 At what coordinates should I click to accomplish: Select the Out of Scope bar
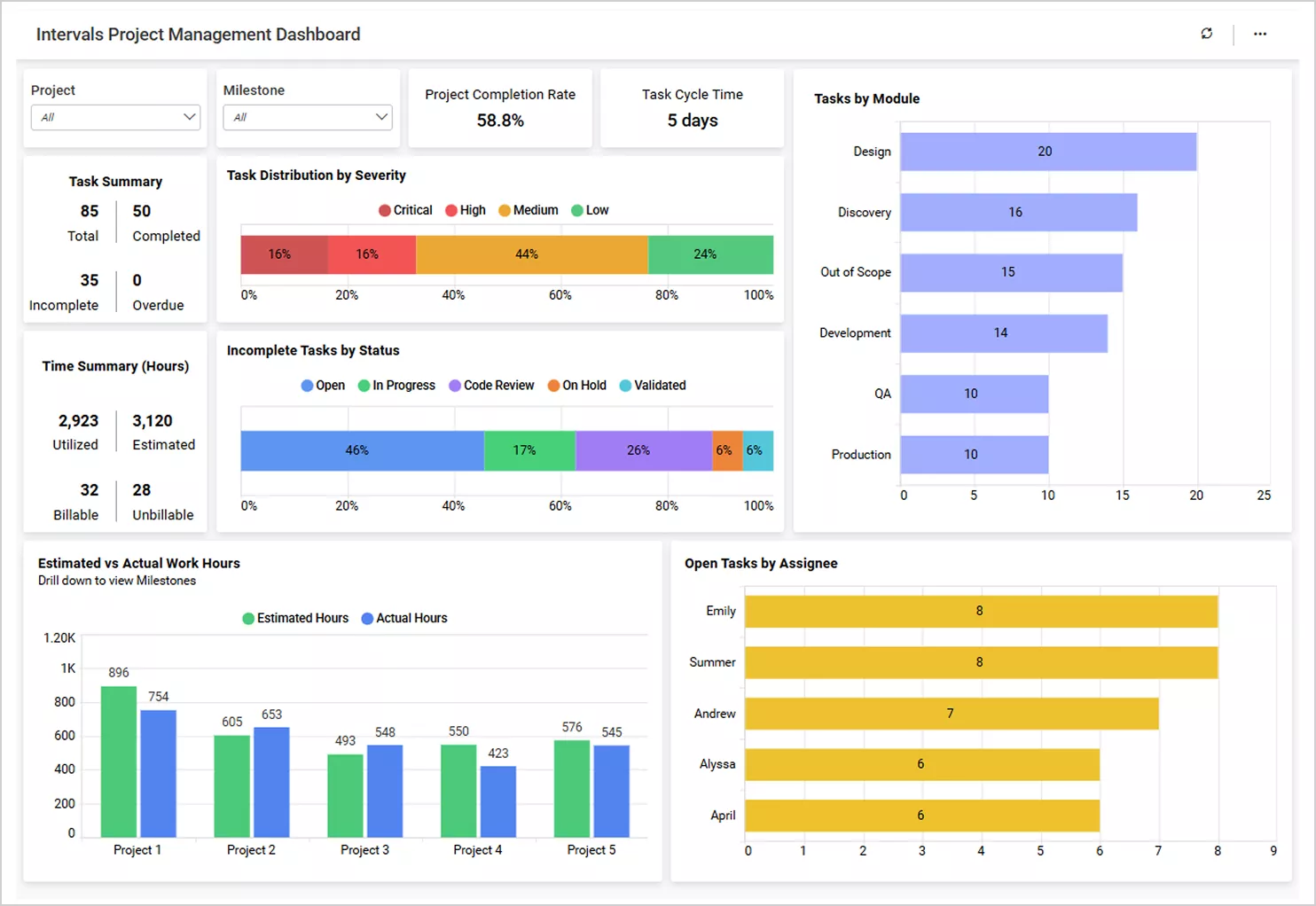[1012, 272]
